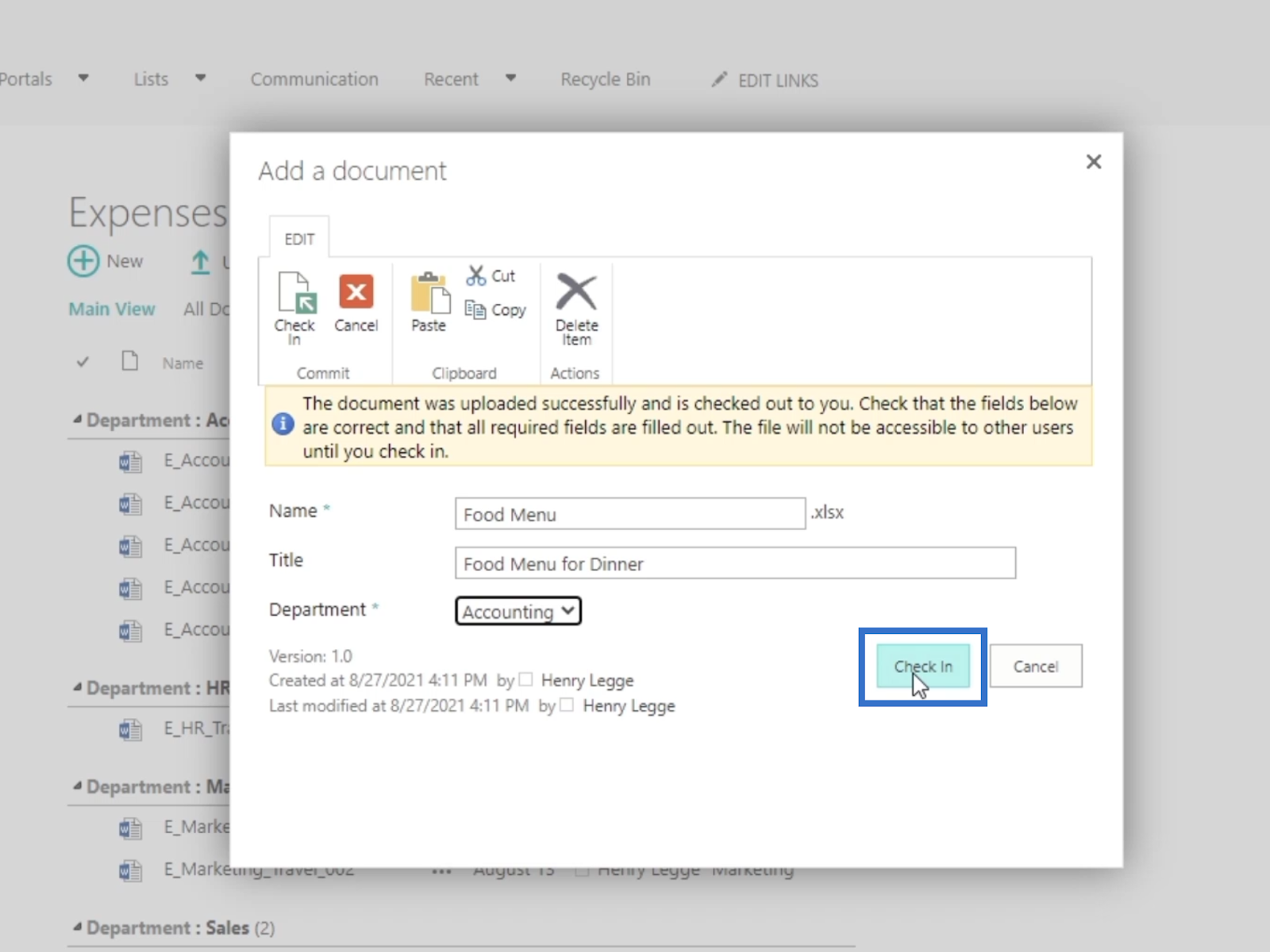Click presence box beside Last modified by Henry Legge

567,705
